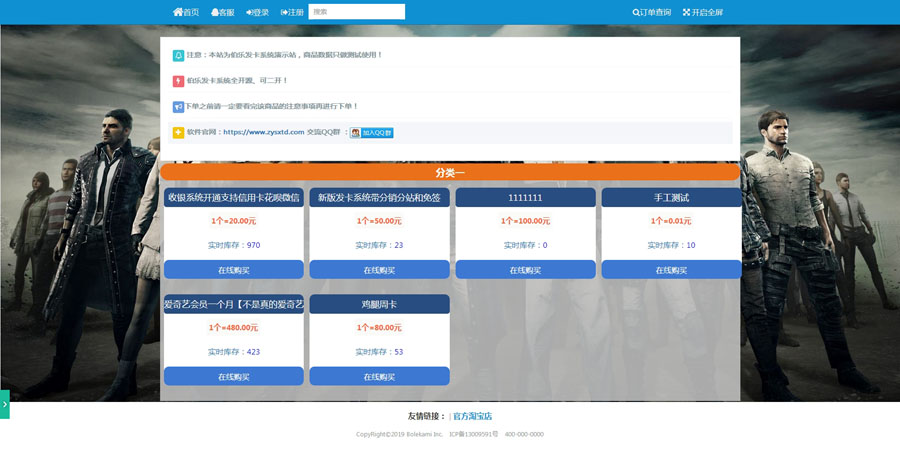Click the yellow plus icon

pos(179,133)
